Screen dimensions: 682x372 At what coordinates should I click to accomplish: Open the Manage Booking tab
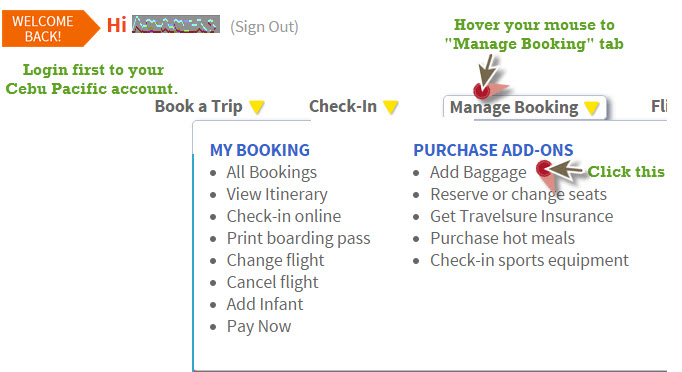525,107
